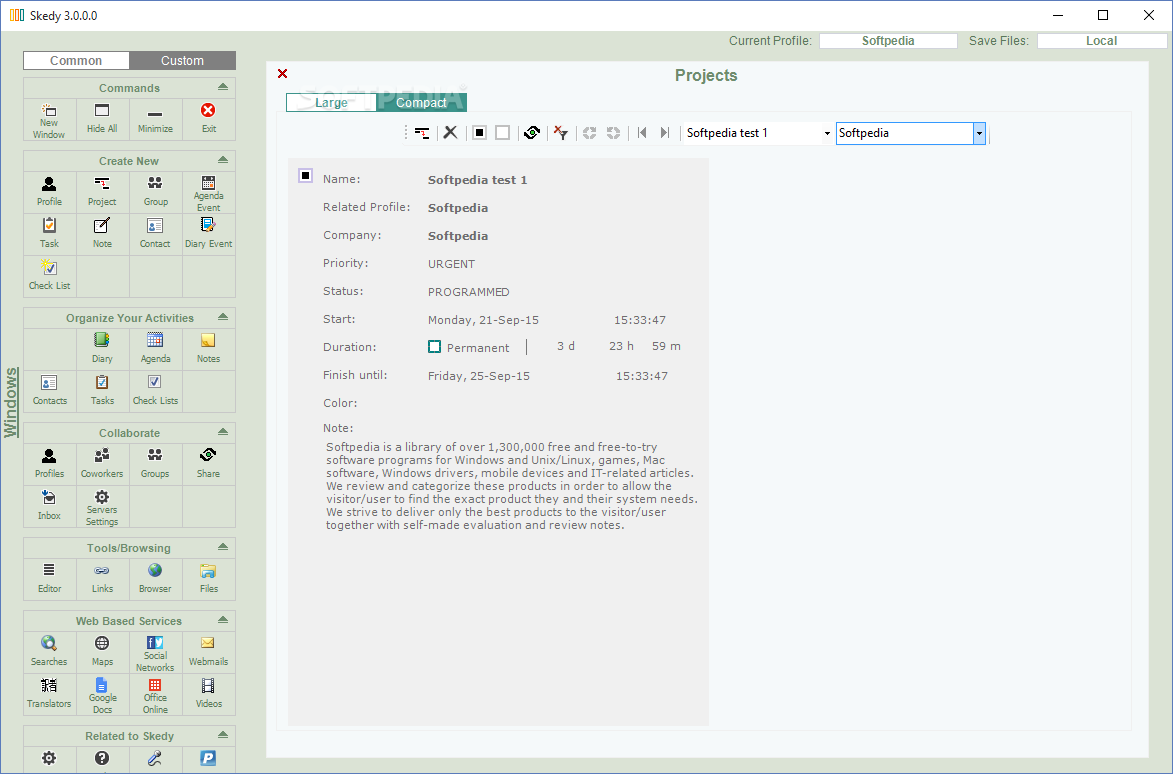Open Office Online service

coord(156,695)
